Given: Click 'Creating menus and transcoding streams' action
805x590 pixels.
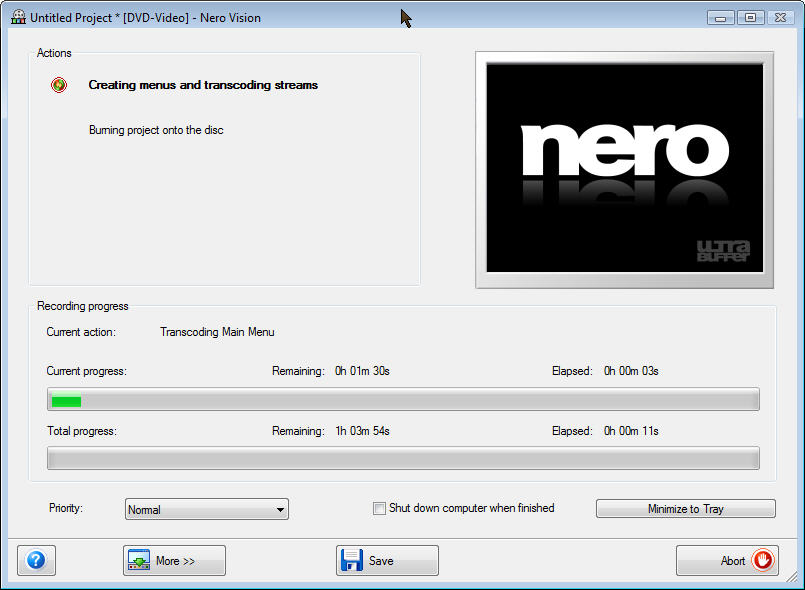Looking at the screenshot, I should click(203, 85).
